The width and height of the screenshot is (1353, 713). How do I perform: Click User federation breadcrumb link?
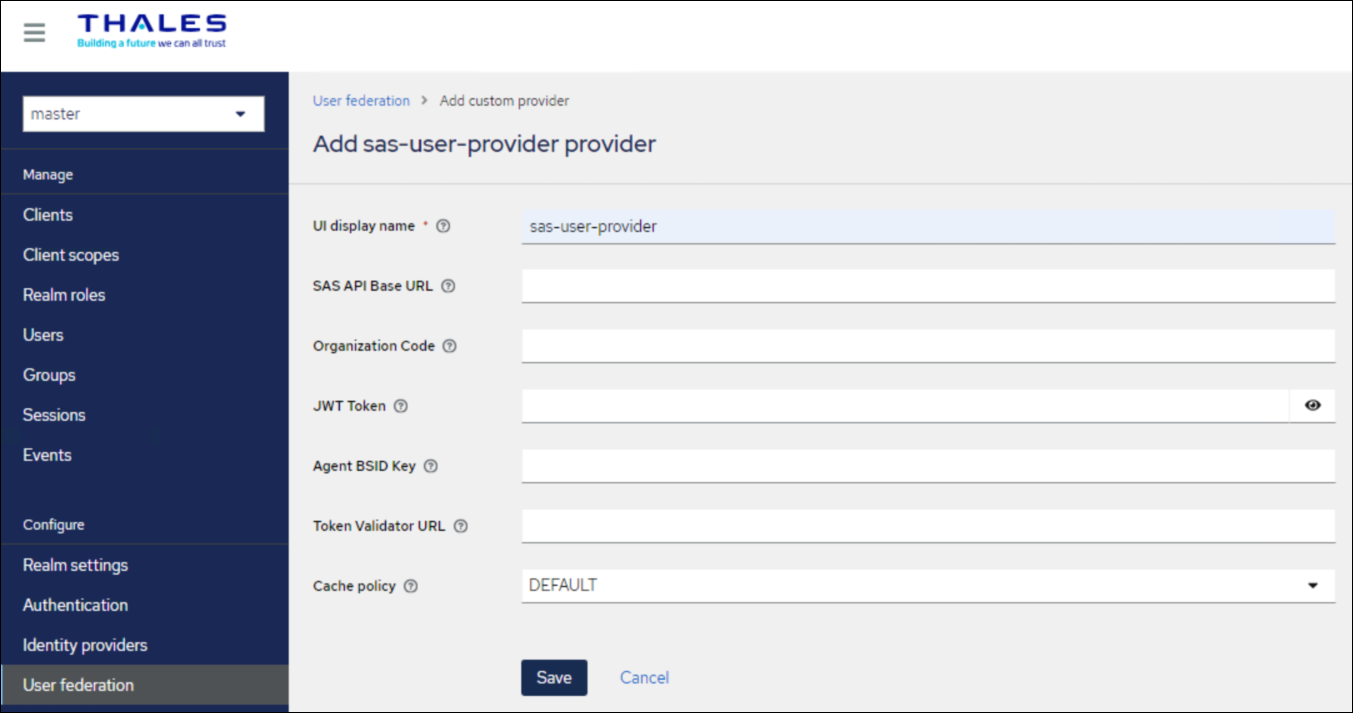pyautogui.click(x=361, y=101)
